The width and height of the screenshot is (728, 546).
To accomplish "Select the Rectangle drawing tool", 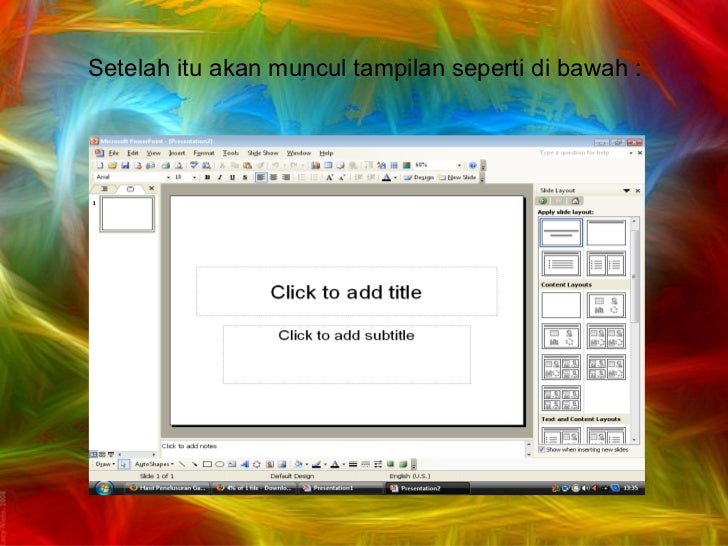I will (x=207, y=464).
